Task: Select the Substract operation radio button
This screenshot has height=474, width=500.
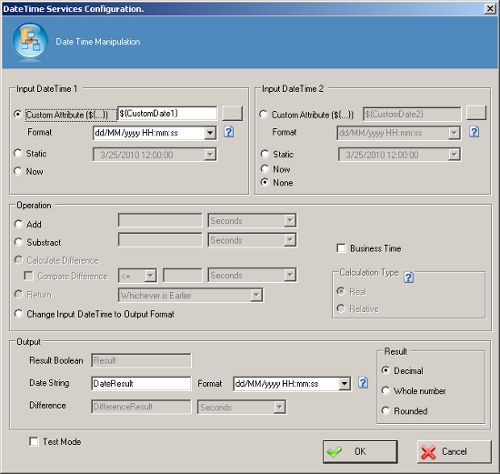Action: tap(18, 242)
